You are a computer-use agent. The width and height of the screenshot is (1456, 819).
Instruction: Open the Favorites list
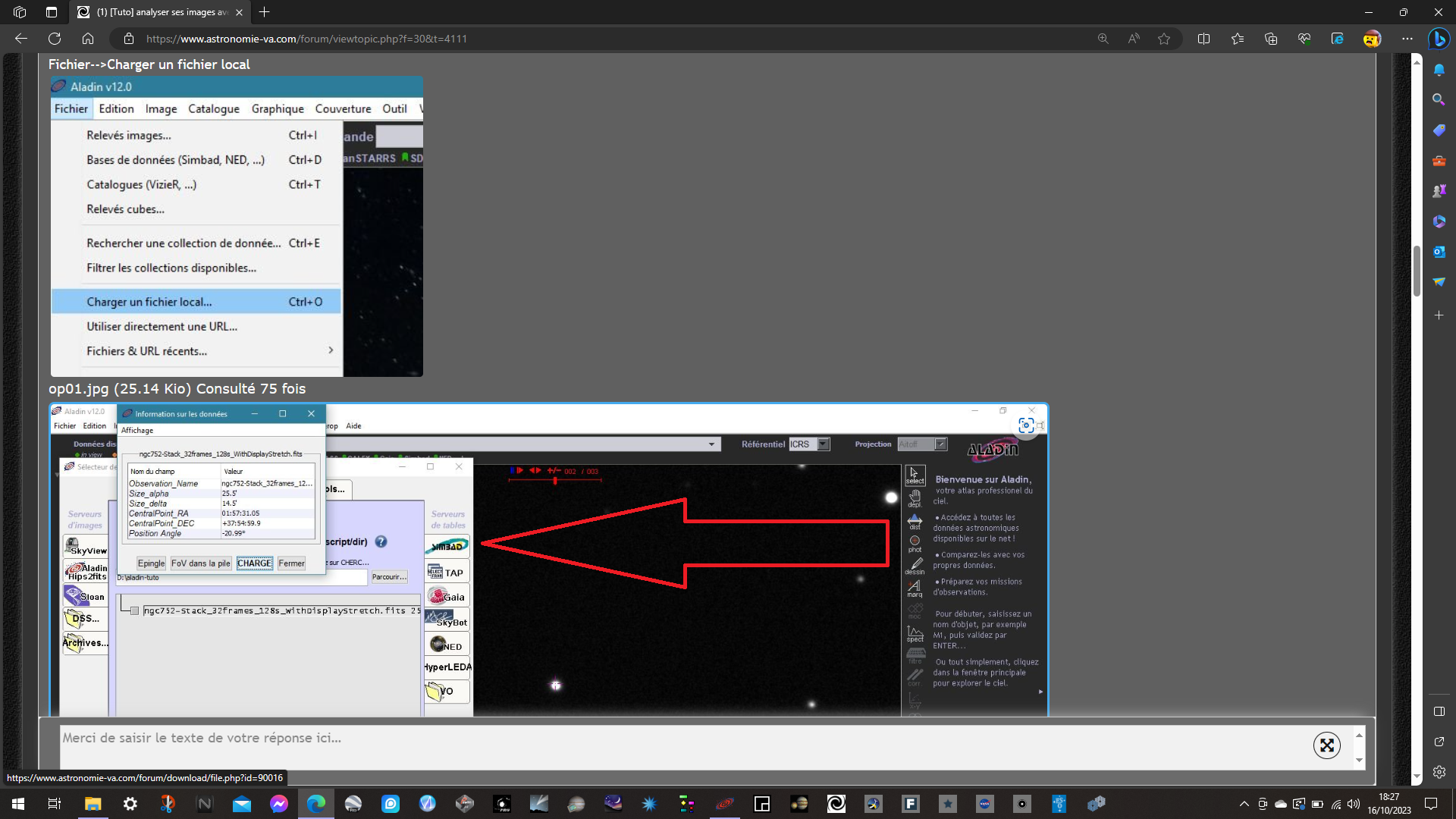1238,39
